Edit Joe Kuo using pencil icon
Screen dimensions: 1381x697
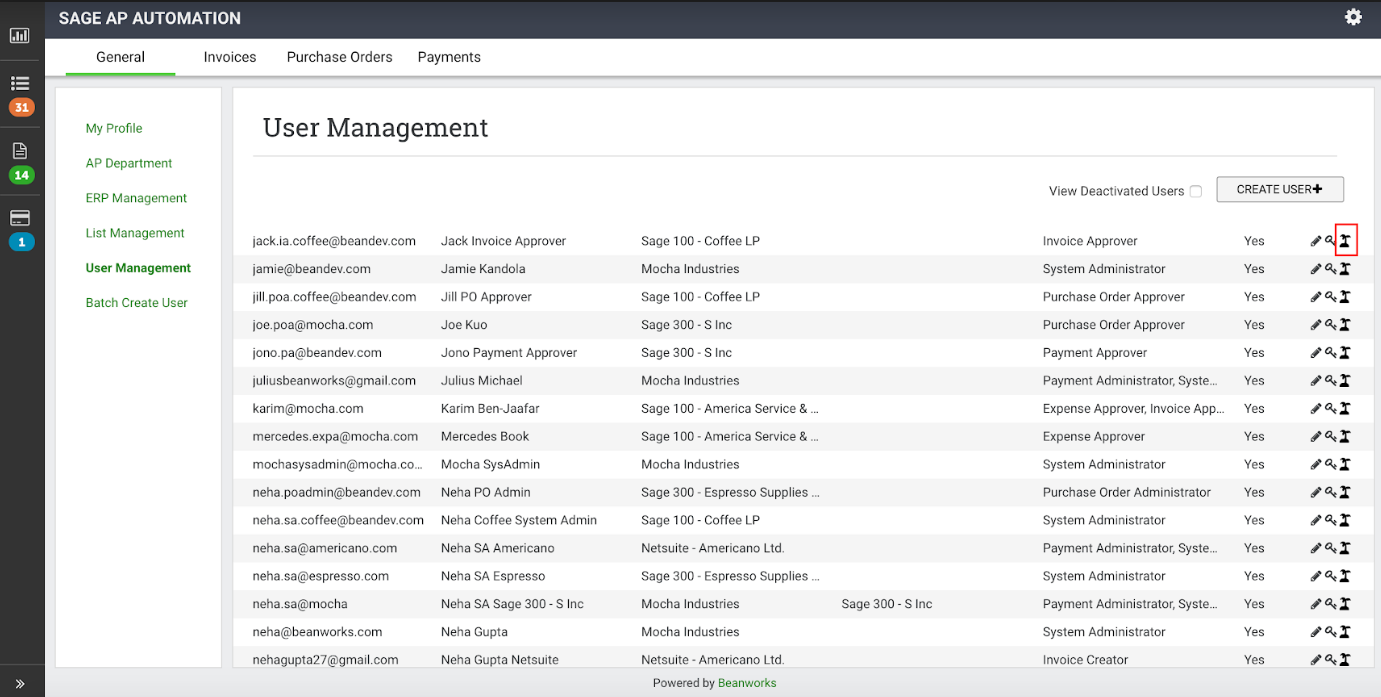(x=1316, y=325)
